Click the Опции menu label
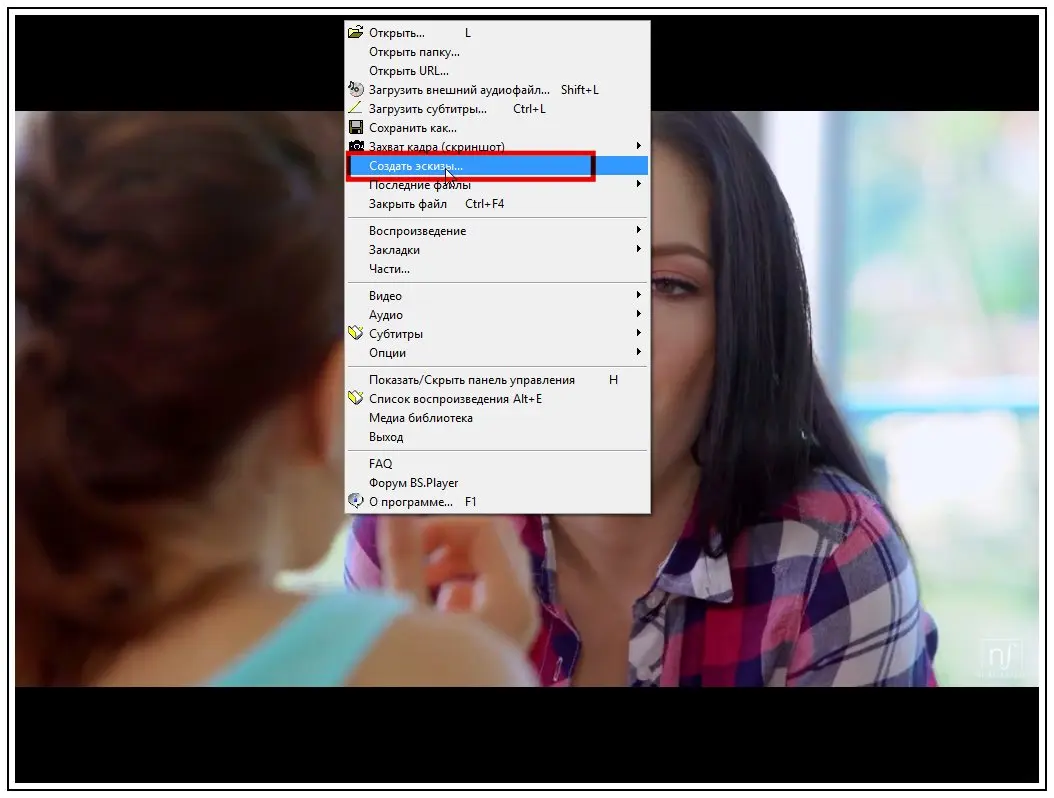This screenshot has height=798, width=1054. 387,353
